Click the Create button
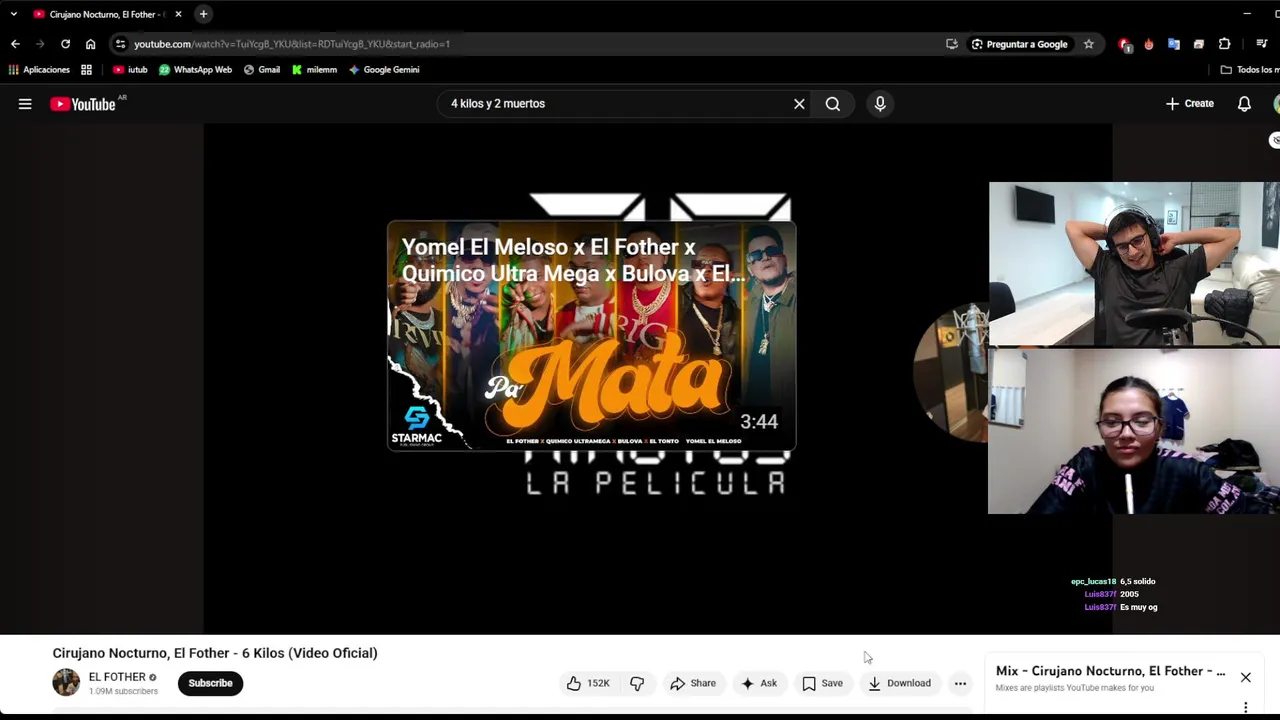Image resolution: width=1280 pixels, height=720 pixels. (x=1189, y=104)
